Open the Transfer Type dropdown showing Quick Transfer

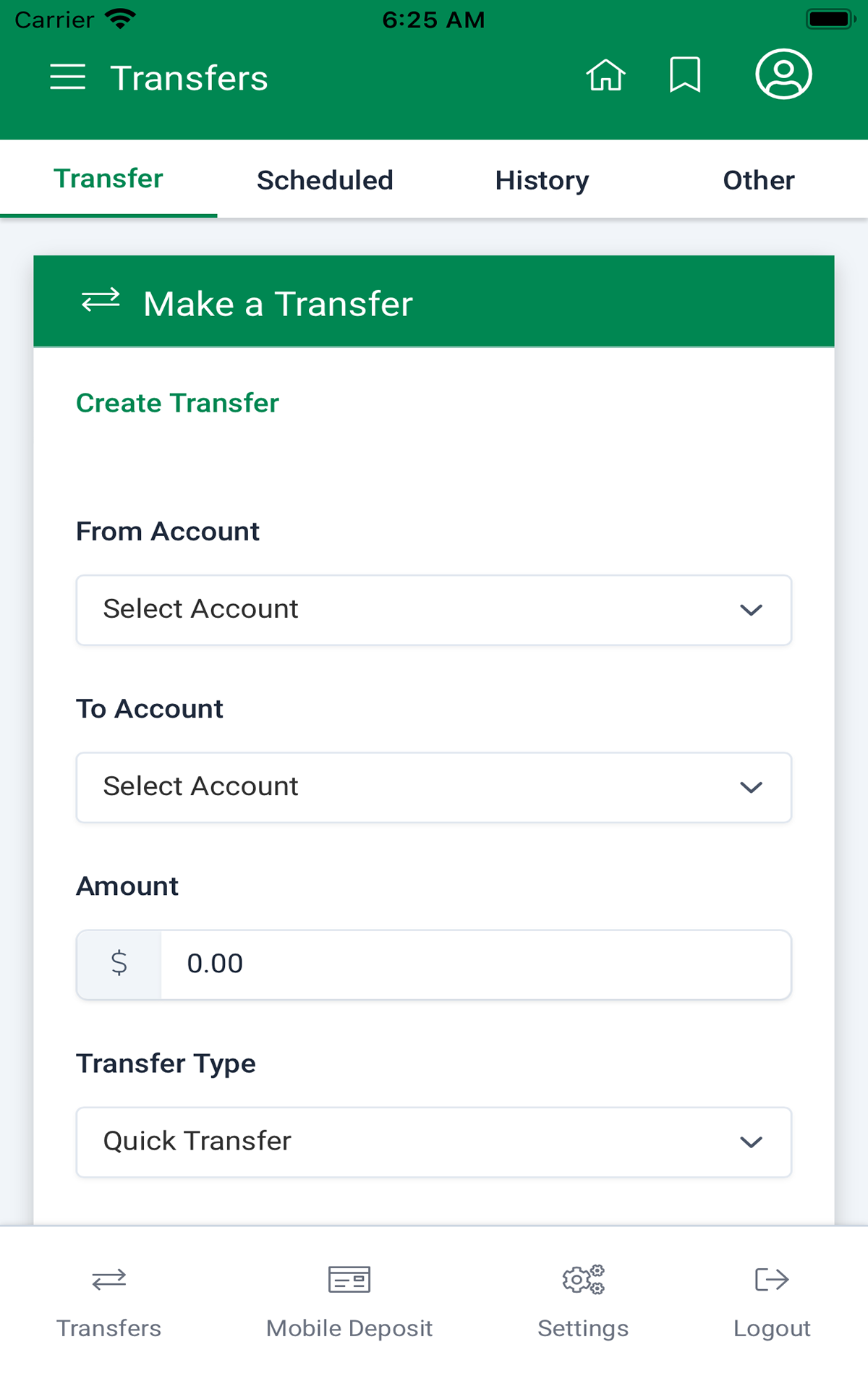click(433, 1142)
